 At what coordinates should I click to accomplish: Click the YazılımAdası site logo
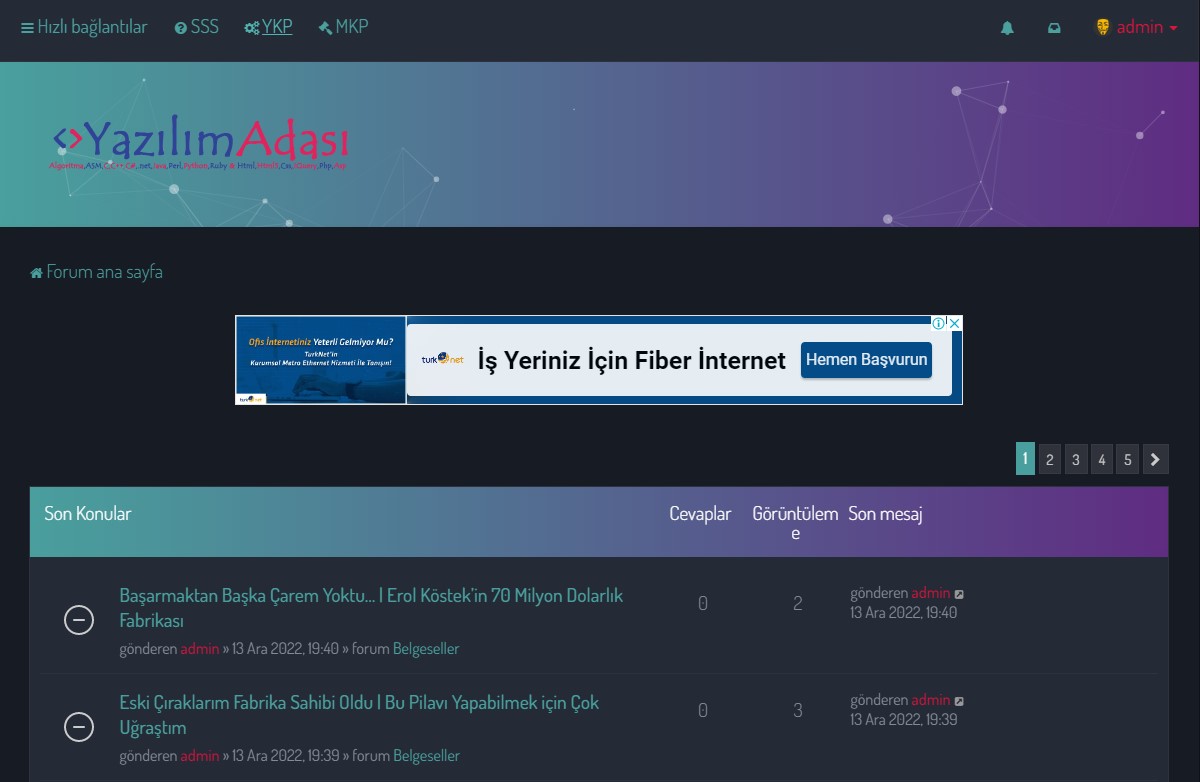200,145
